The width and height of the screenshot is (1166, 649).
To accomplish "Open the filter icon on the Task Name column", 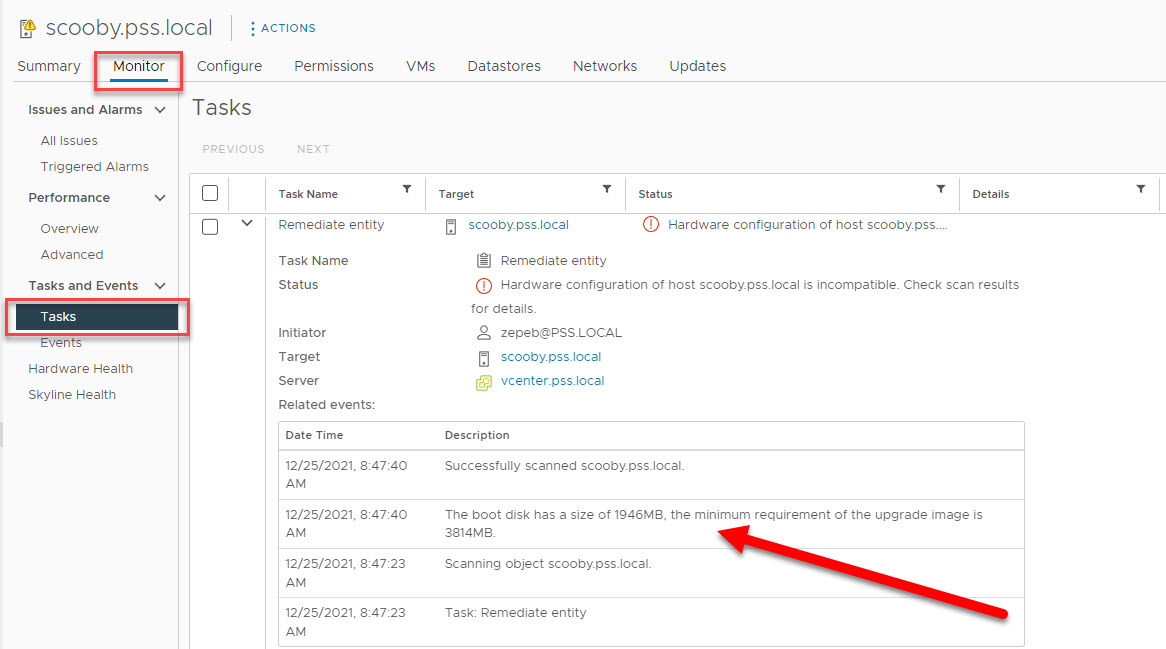I will coord(406,189).
